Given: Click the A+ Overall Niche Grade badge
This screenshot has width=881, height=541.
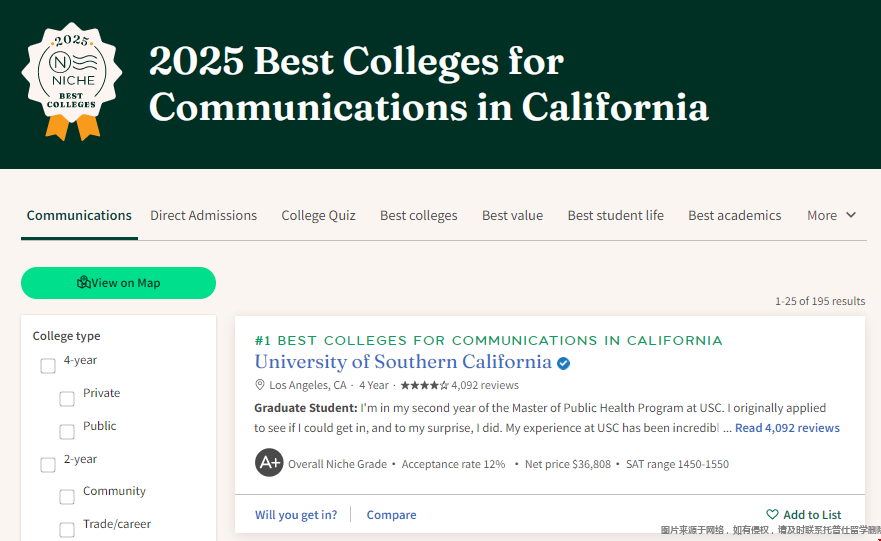Looking at the screenshot, I should [x=269, y=463].
